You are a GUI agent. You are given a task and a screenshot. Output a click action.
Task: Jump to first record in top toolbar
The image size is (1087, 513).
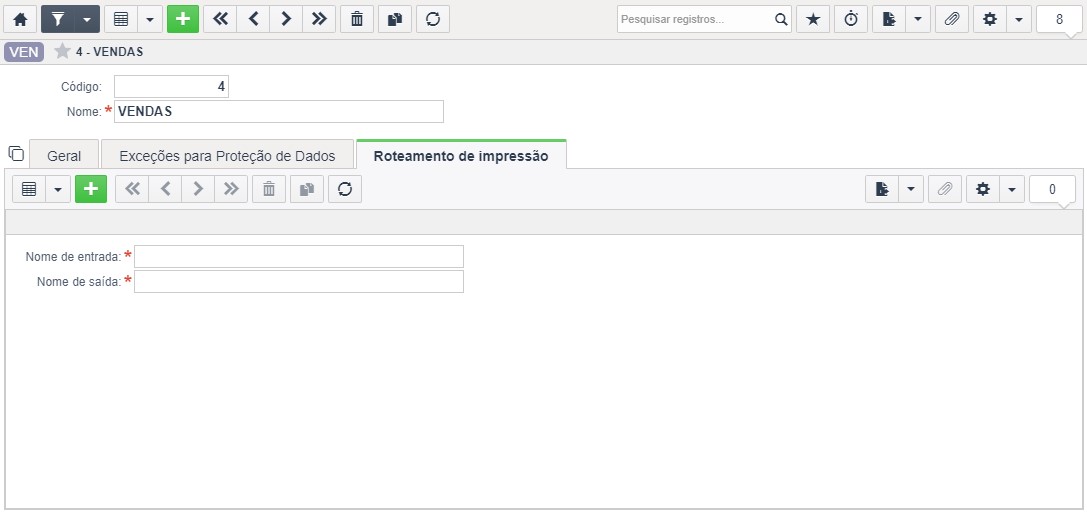(220, 19)
